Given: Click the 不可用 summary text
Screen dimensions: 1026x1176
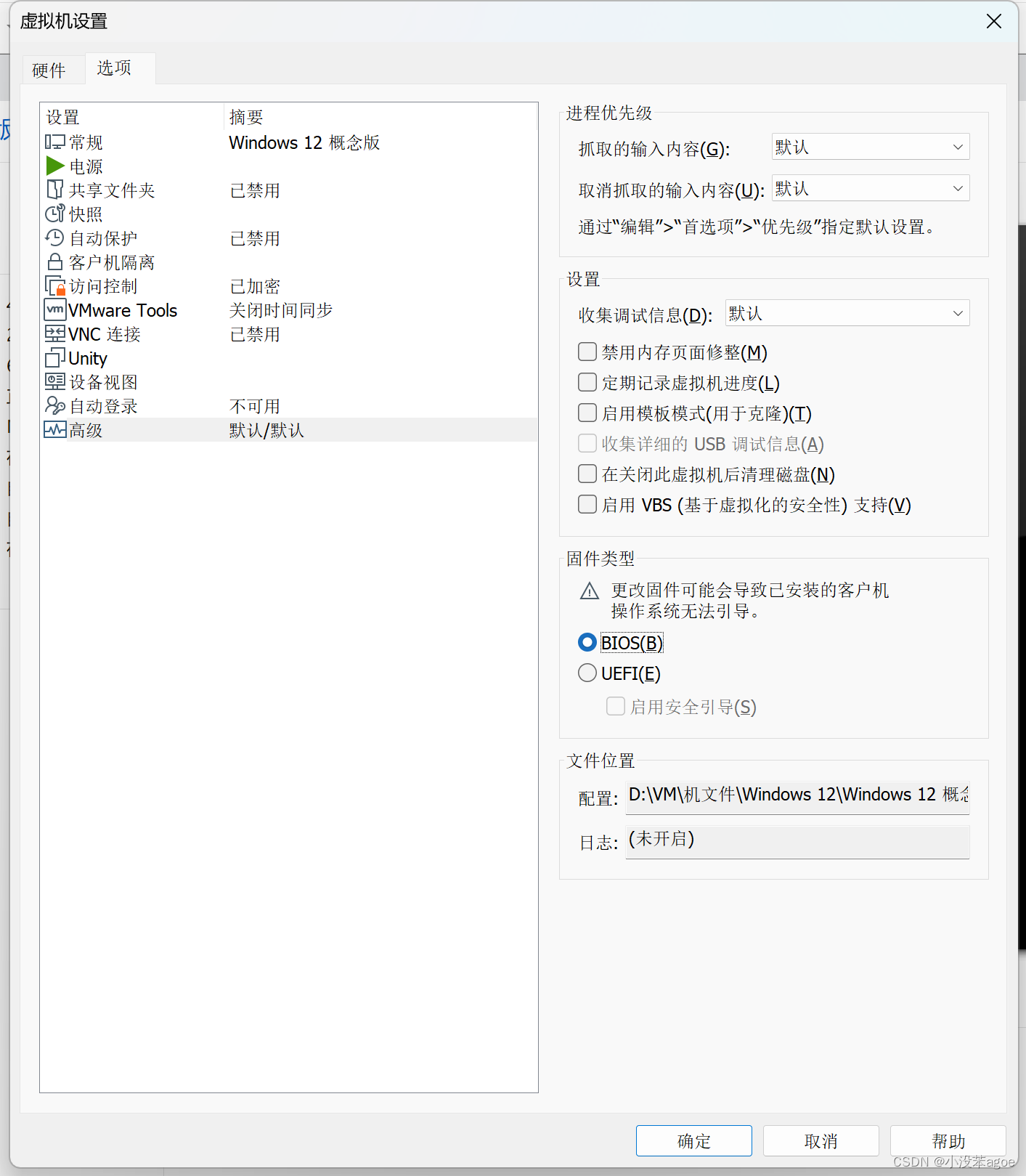Looking at the screenshot, I should click(x=255, y=406).
